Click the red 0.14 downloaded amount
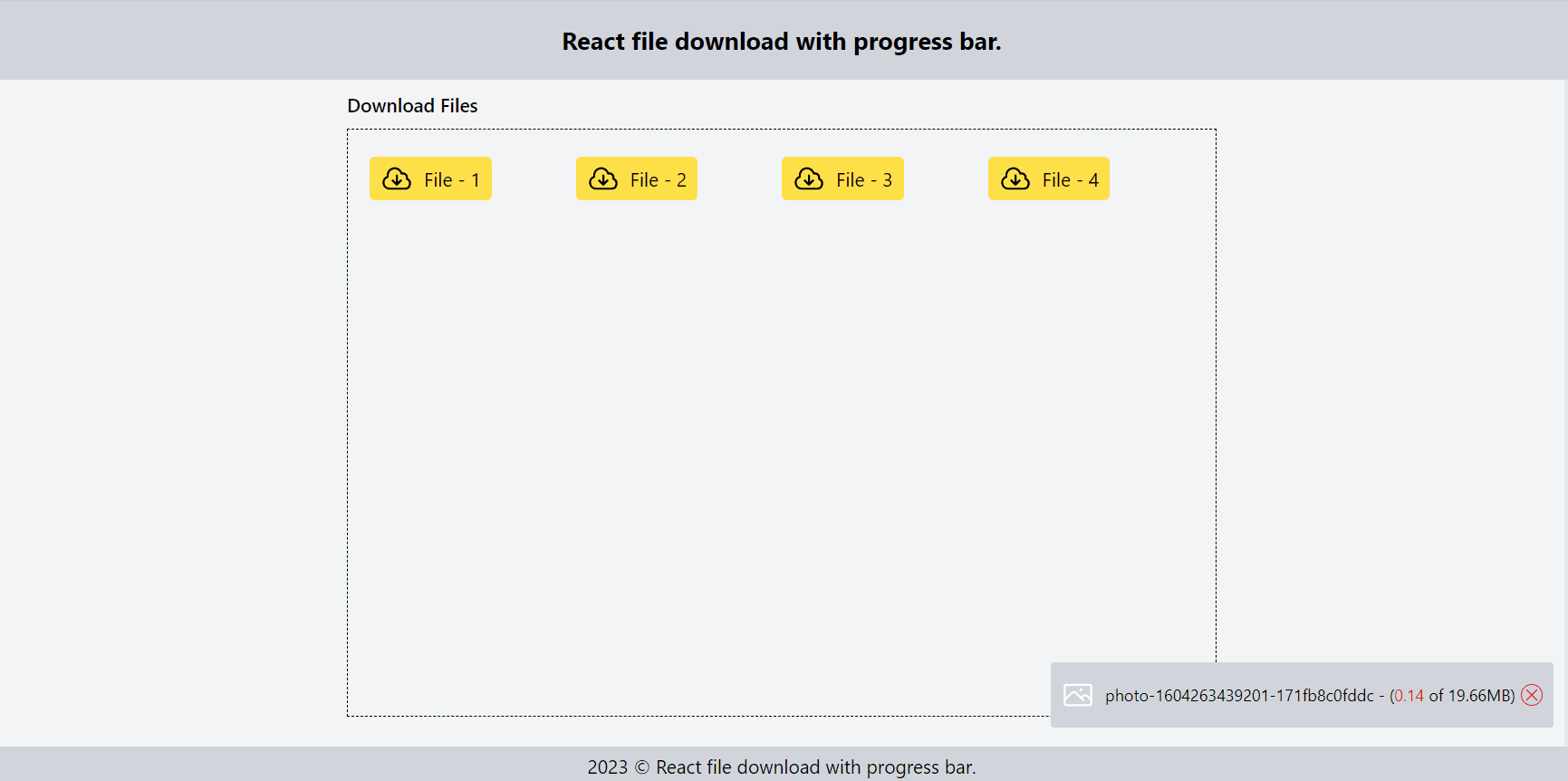1568x781 pixels. [1409, 696]
